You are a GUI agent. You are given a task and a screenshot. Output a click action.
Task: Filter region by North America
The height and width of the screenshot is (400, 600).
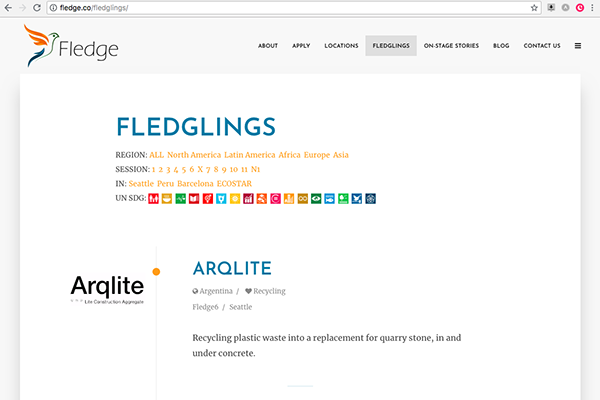pyautogui.click(x=194, y=155)
